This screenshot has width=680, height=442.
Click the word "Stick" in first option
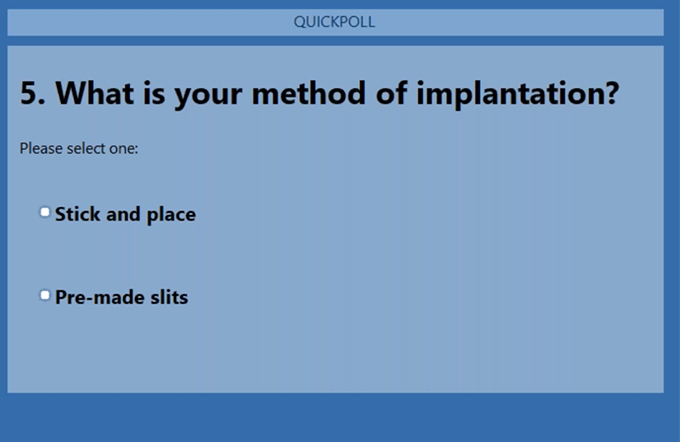(76, 214)
